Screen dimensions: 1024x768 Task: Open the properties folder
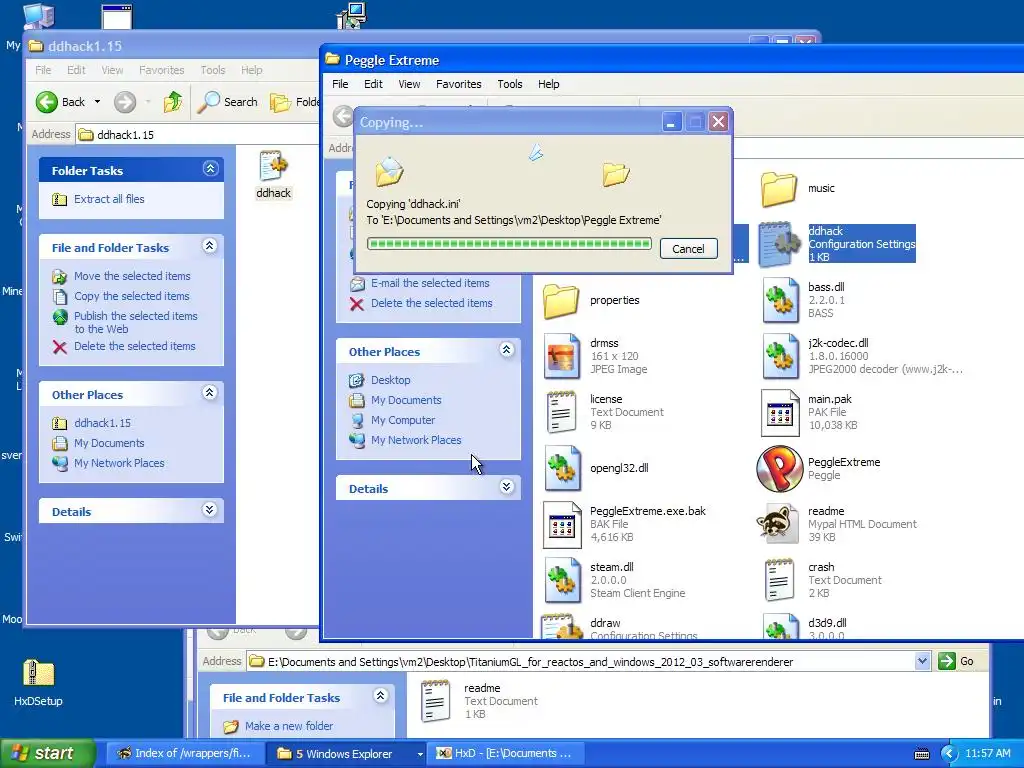pos(561,300)
